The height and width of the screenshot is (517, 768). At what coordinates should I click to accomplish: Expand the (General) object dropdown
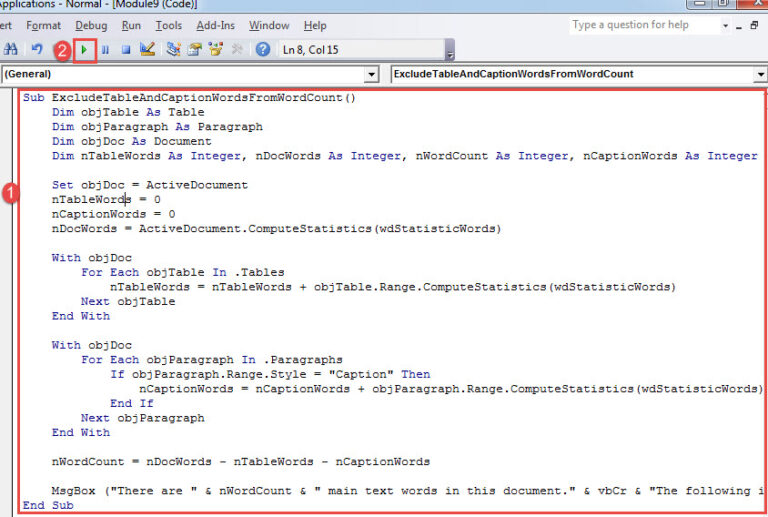click(372, 74)
